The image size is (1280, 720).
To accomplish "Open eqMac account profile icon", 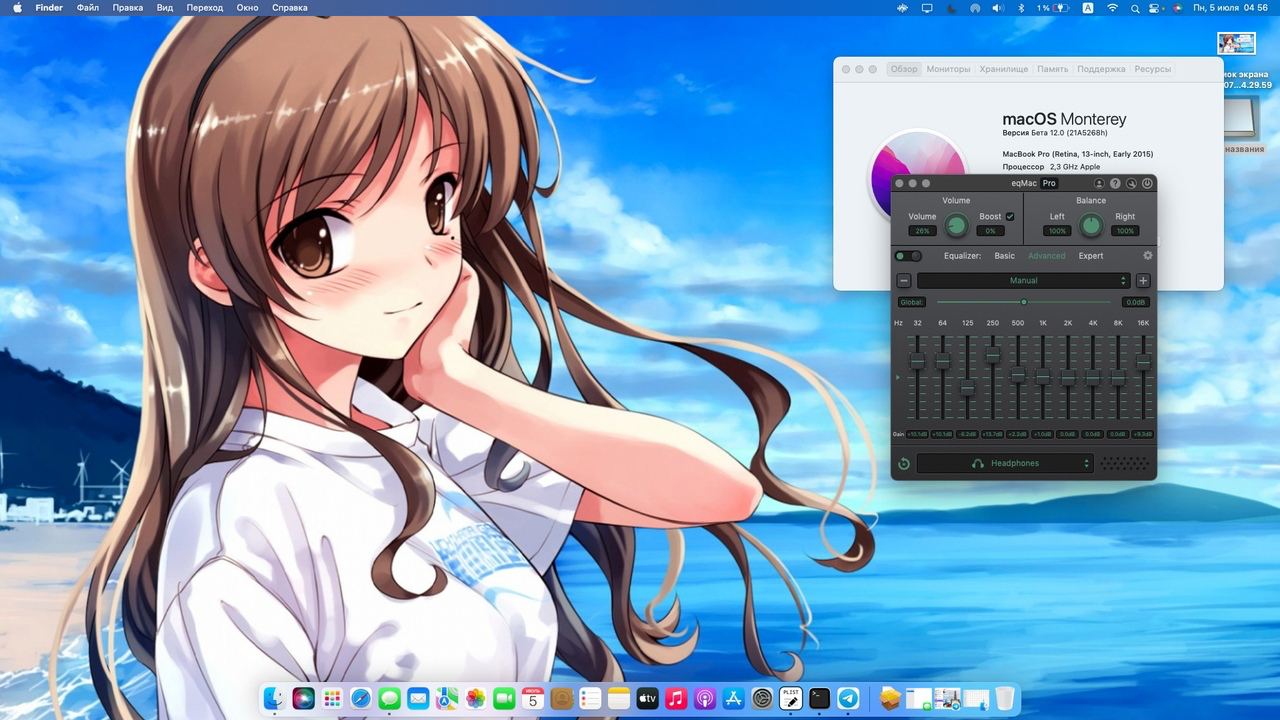I will pos(1099,184).
